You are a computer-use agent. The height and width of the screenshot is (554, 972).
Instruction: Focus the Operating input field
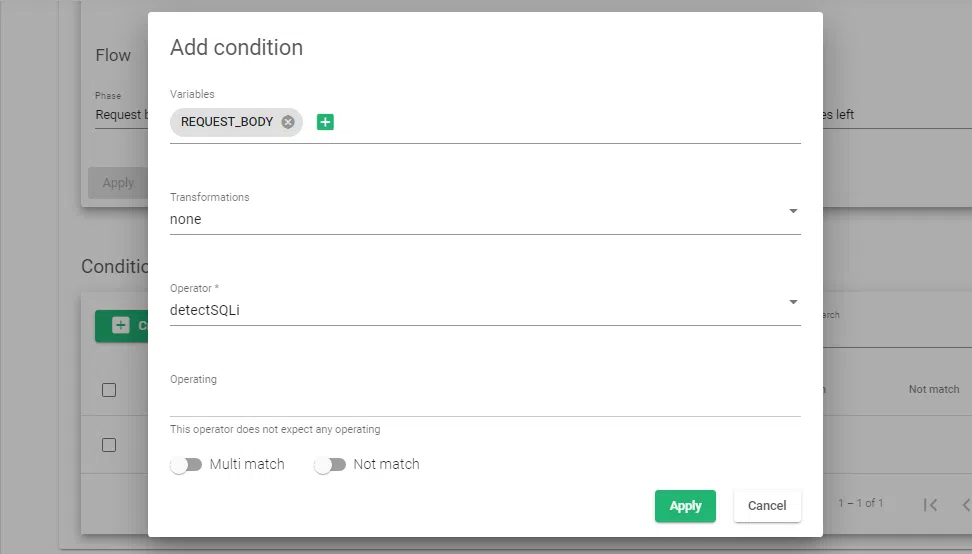point(485,401)
